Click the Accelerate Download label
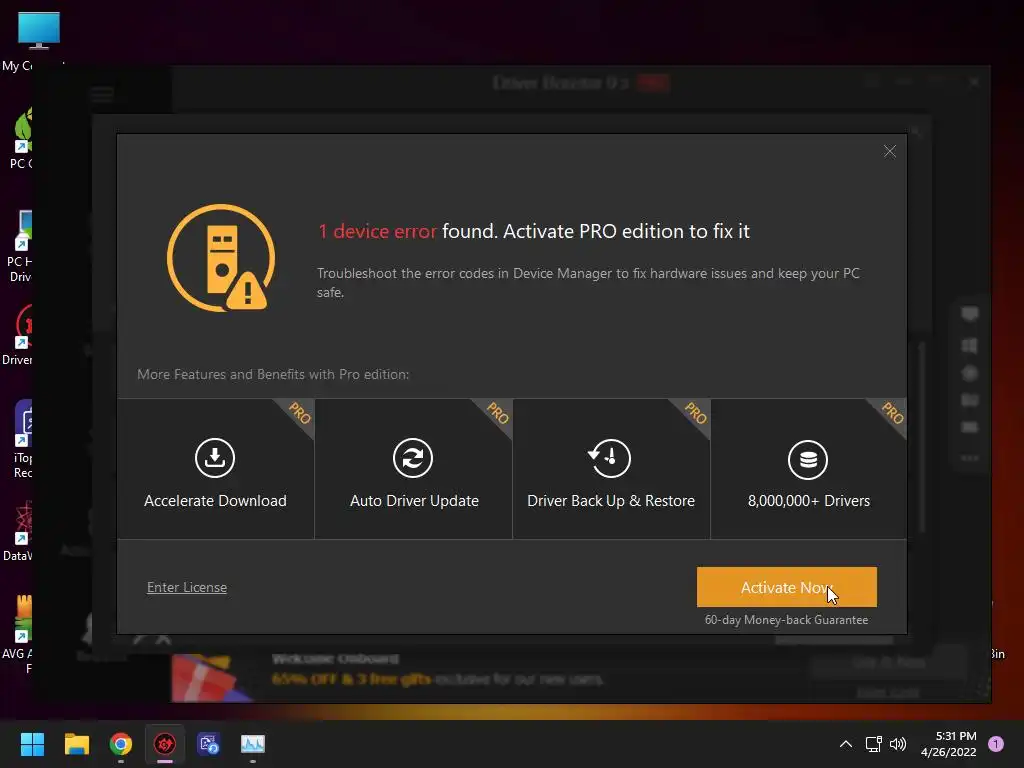The image size is (1024, 768). tap(215, 501)
